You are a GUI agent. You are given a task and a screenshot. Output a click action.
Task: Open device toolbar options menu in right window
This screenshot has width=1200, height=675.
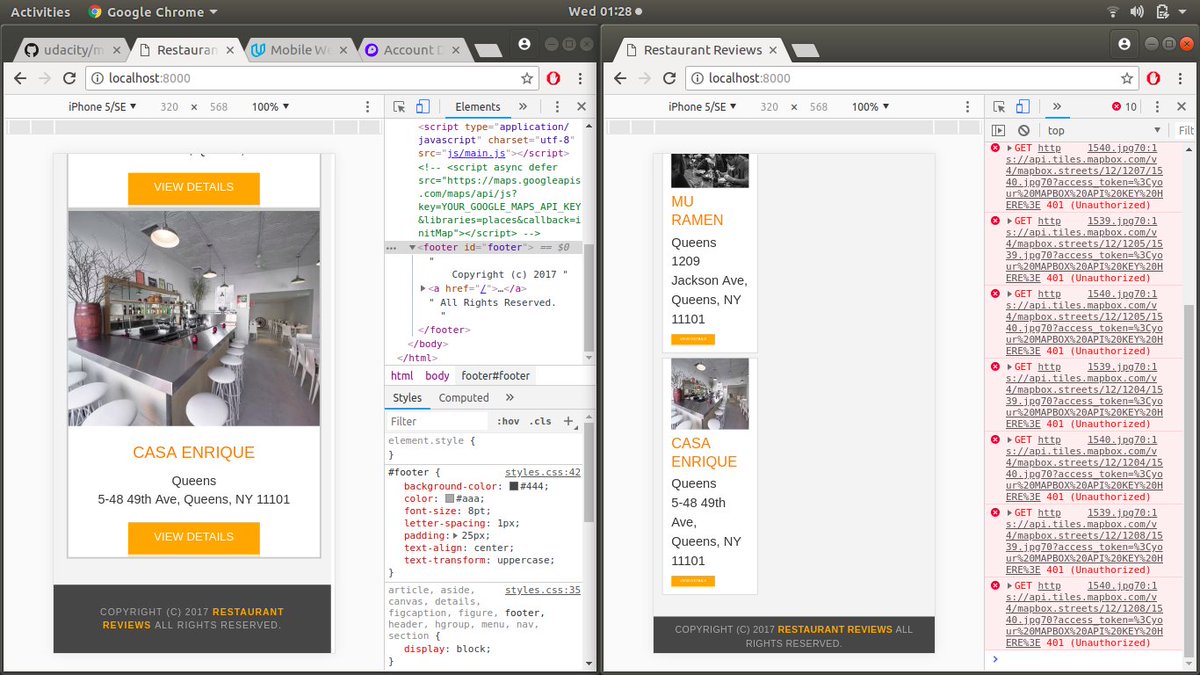969,106
